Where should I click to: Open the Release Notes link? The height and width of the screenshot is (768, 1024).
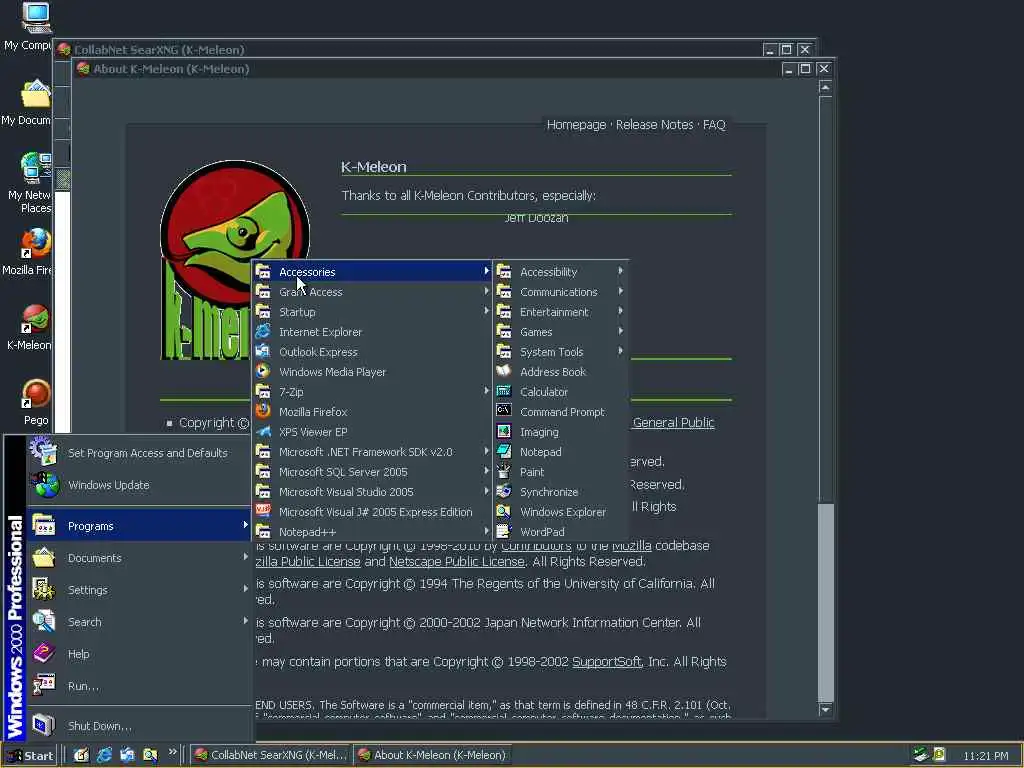point(654,125)
